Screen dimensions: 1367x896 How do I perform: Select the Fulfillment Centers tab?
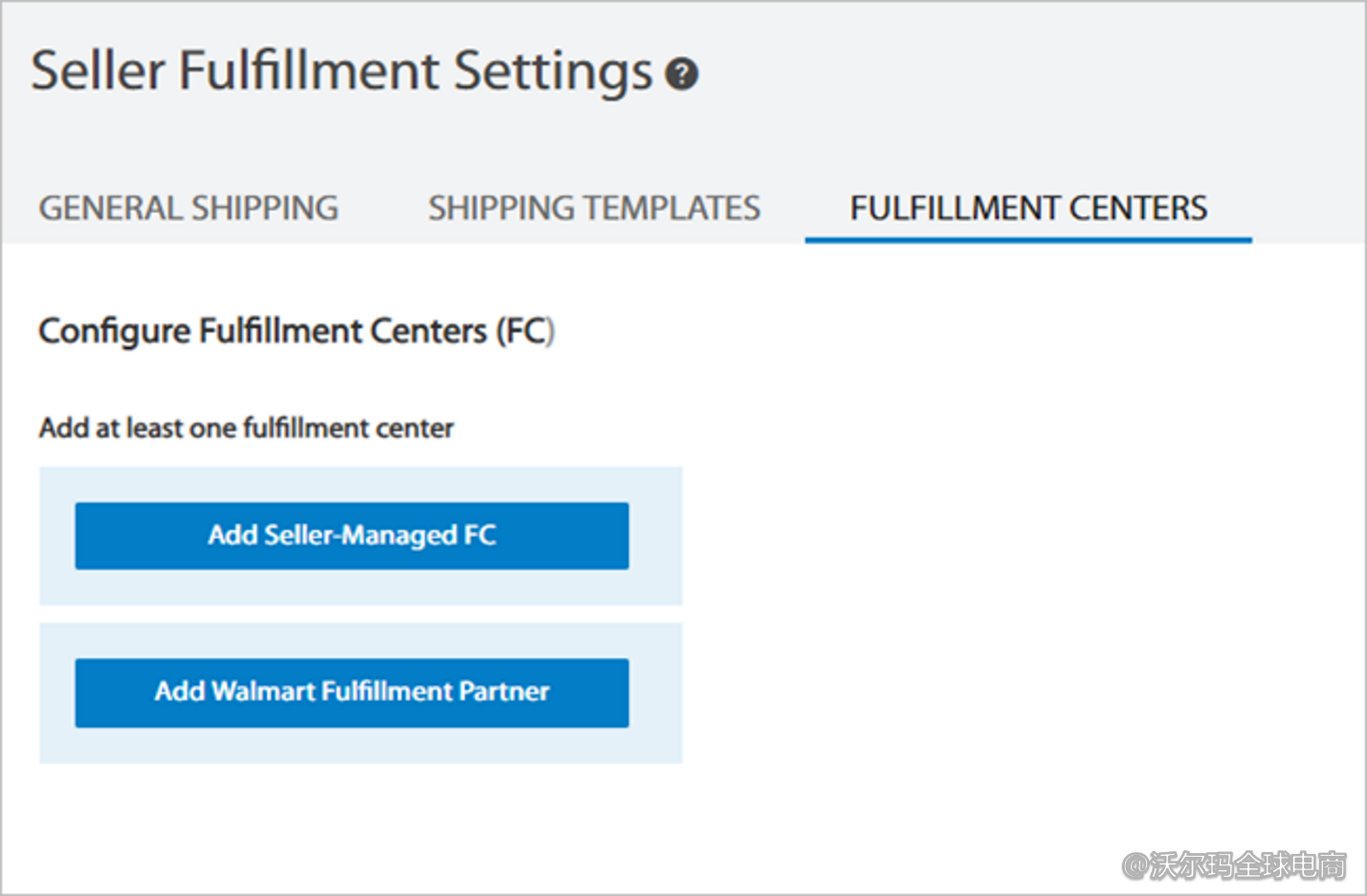pos(1028,208)
